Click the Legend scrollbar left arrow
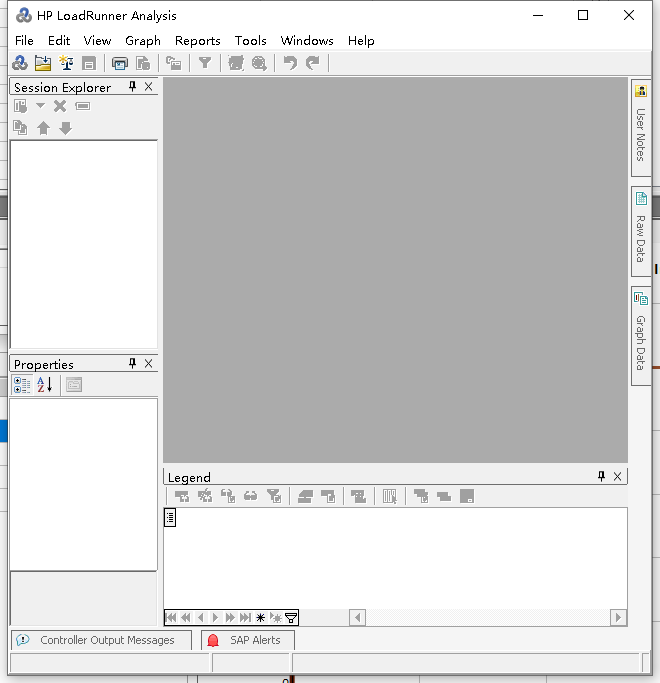 click(357, 618)
